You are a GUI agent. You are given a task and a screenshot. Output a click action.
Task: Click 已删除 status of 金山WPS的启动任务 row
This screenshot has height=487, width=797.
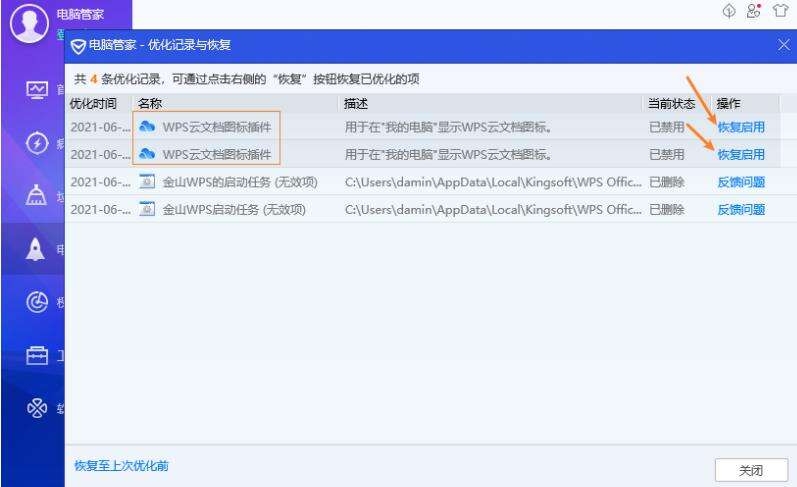point(667,182)
